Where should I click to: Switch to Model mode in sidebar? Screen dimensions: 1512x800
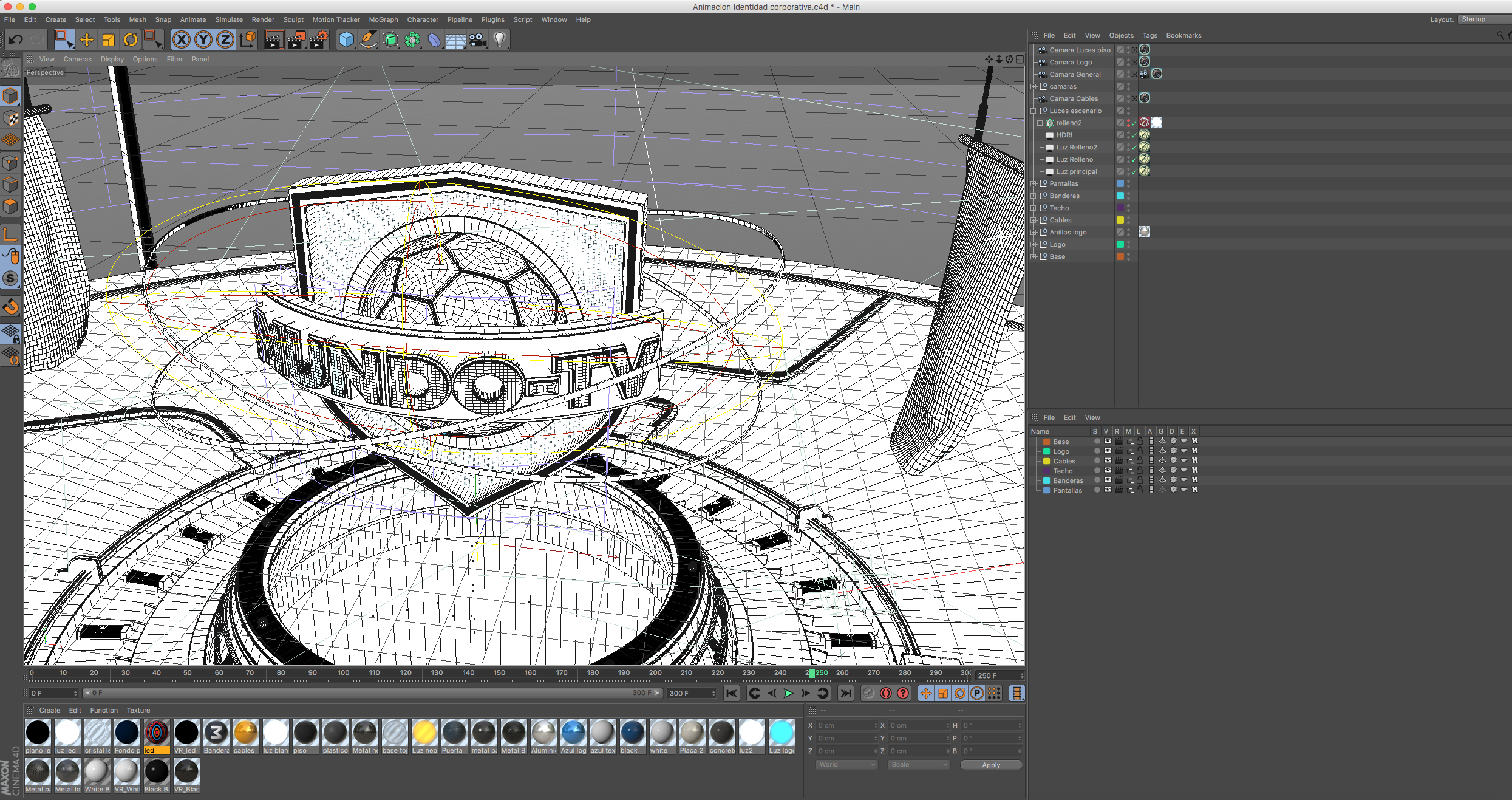pos(11,96)
